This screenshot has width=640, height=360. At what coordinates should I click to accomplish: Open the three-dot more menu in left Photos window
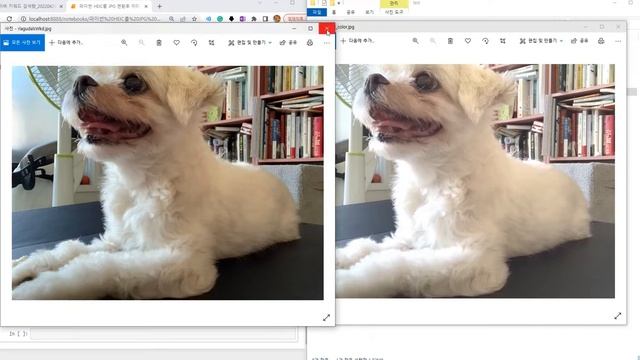327,42
